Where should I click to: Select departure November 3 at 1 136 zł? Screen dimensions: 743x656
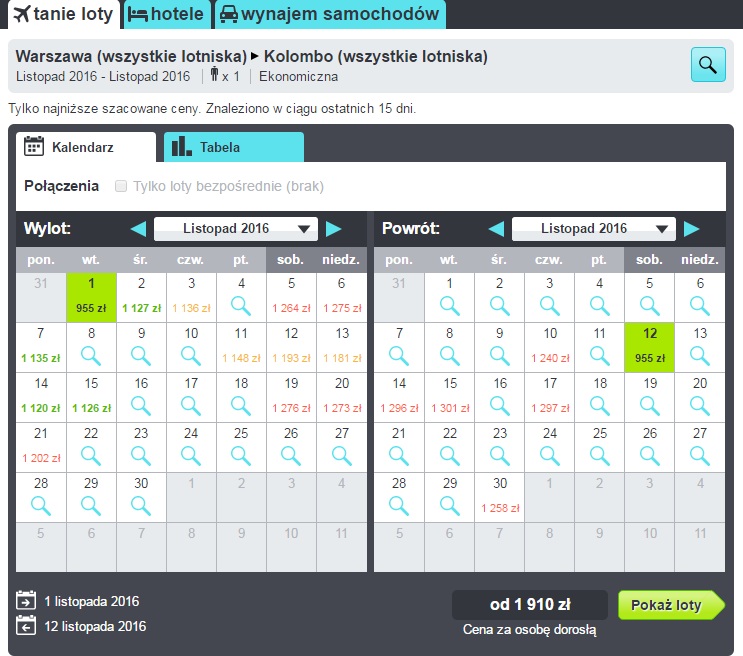[191, 297]
